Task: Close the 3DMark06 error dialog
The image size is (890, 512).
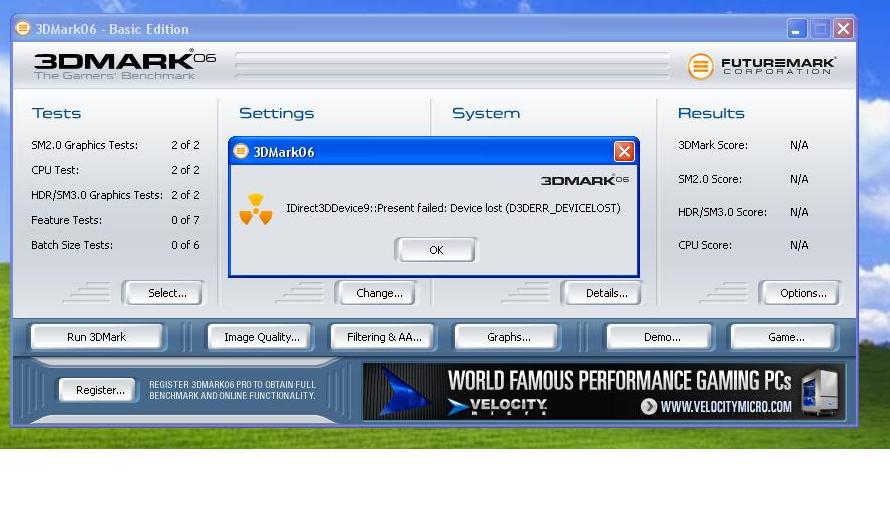Action: coord(624,152)
